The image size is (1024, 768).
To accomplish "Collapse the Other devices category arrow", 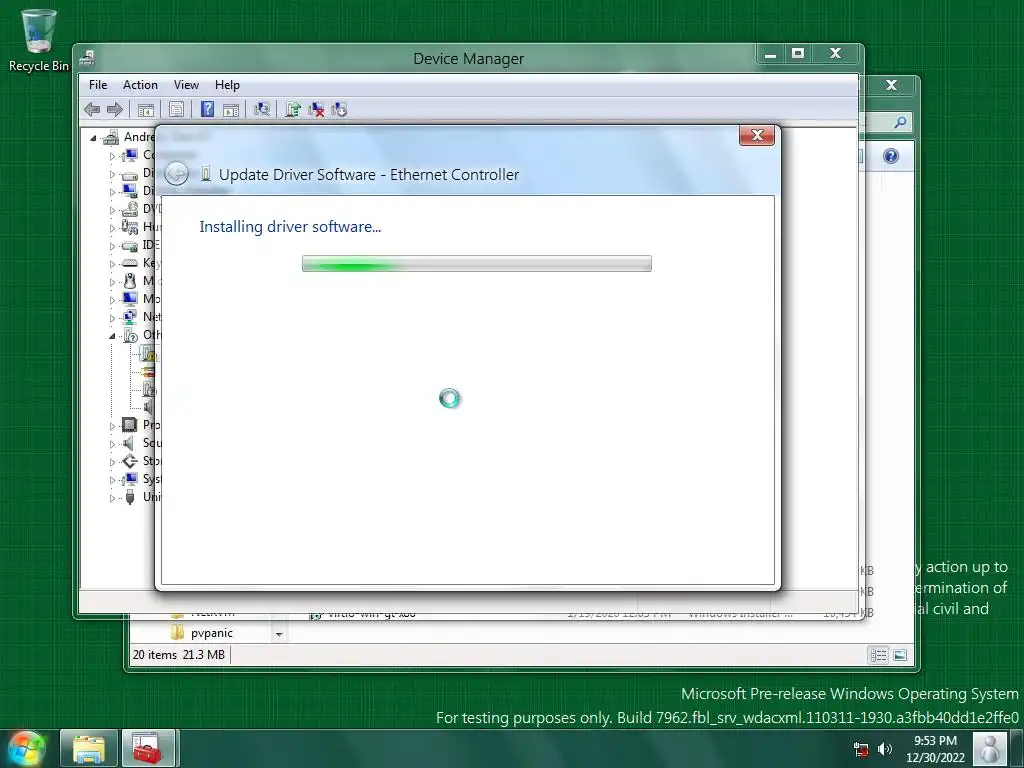I will (x=112, y=336).
